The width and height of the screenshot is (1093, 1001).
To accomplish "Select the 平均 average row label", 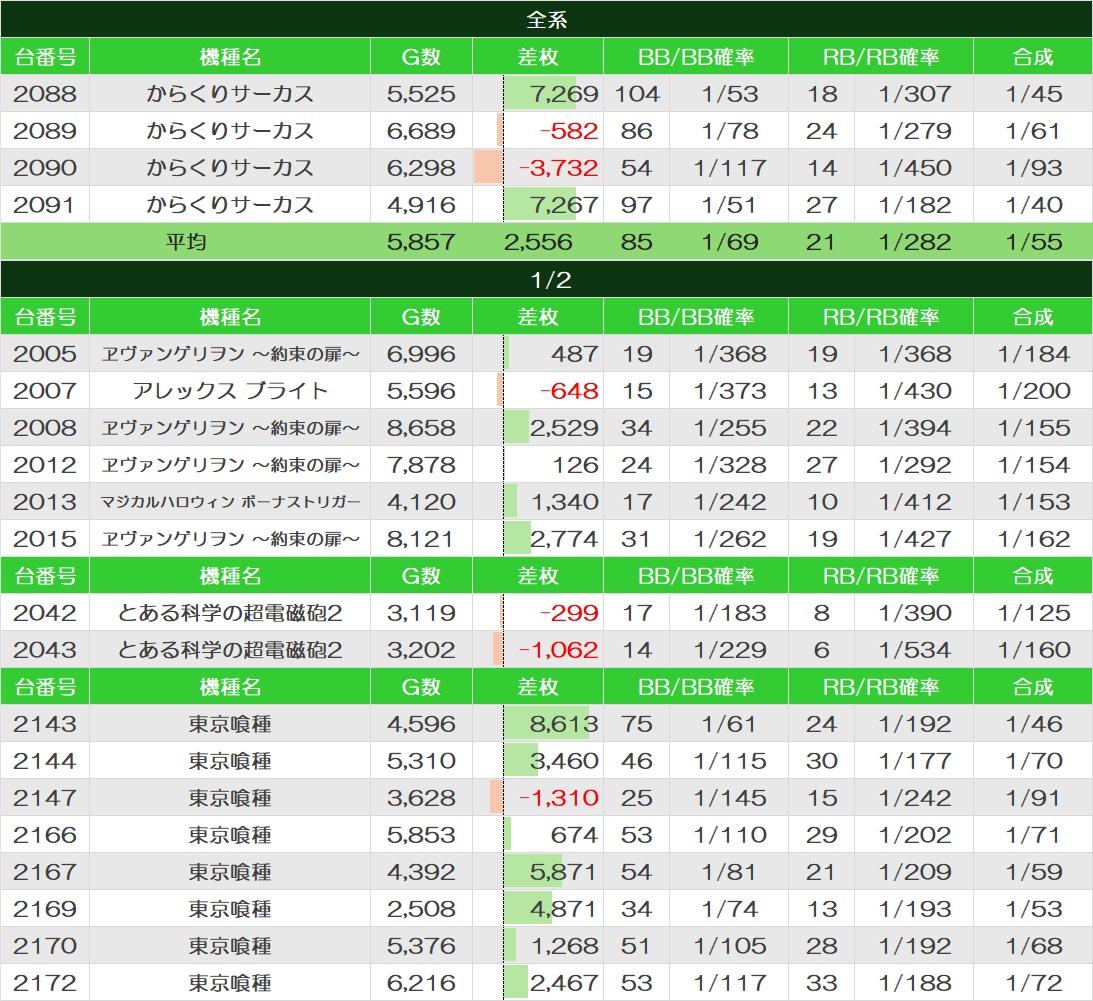I will [185, 242].
